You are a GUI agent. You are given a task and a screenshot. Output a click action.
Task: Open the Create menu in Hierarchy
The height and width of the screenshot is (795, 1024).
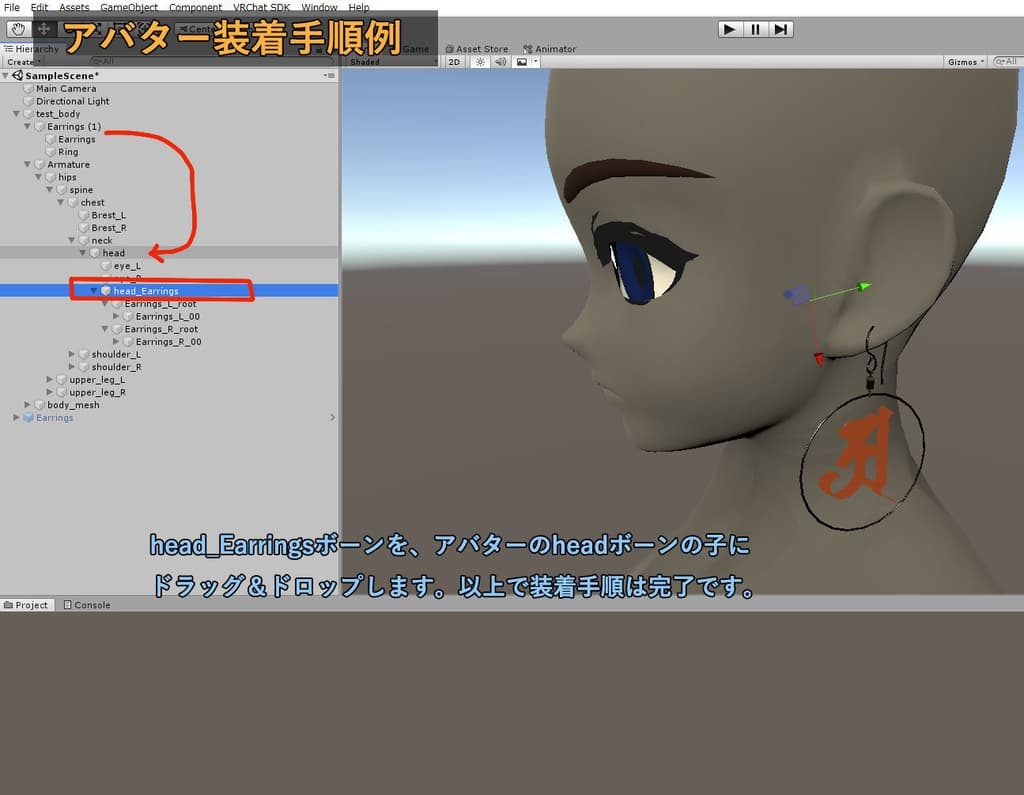[x=22, y=61]
